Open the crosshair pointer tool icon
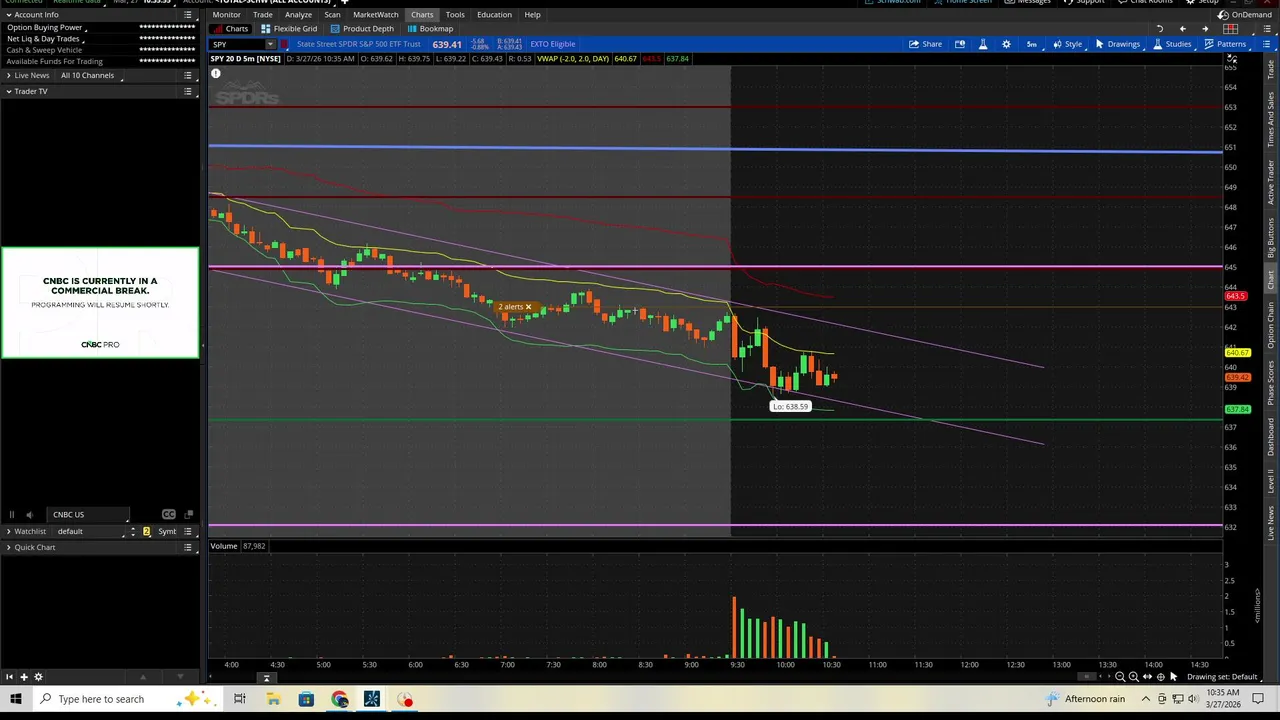The height and width of the screenshot is (720, 1280). [x=1160, y=677]
